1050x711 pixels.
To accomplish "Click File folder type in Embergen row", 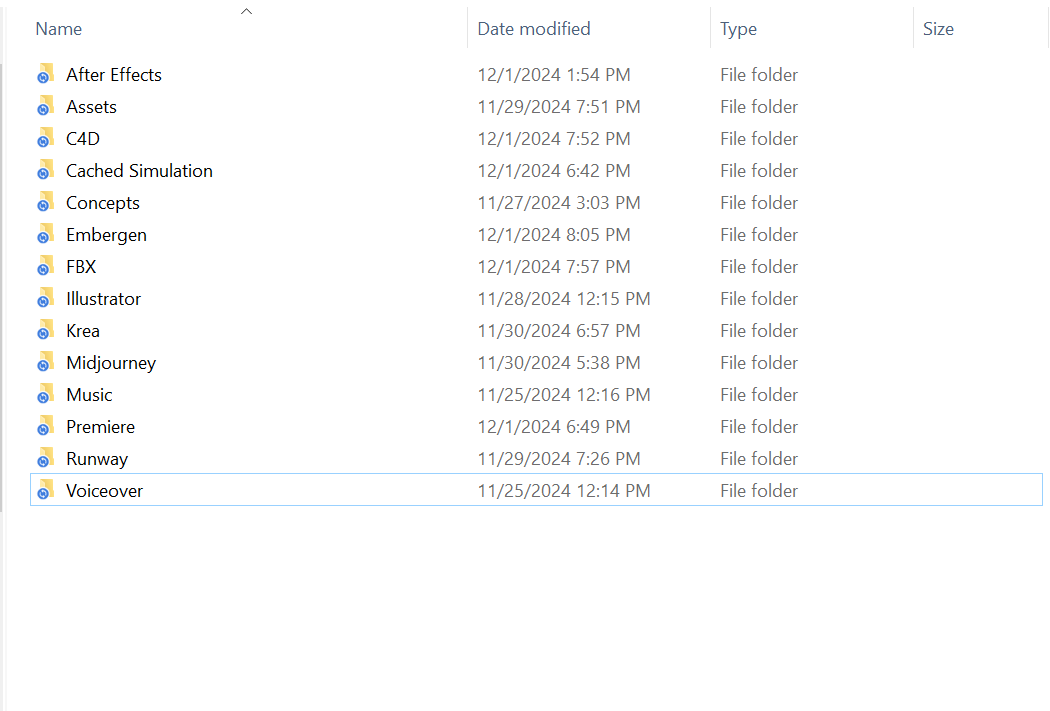I will (759, 235).
